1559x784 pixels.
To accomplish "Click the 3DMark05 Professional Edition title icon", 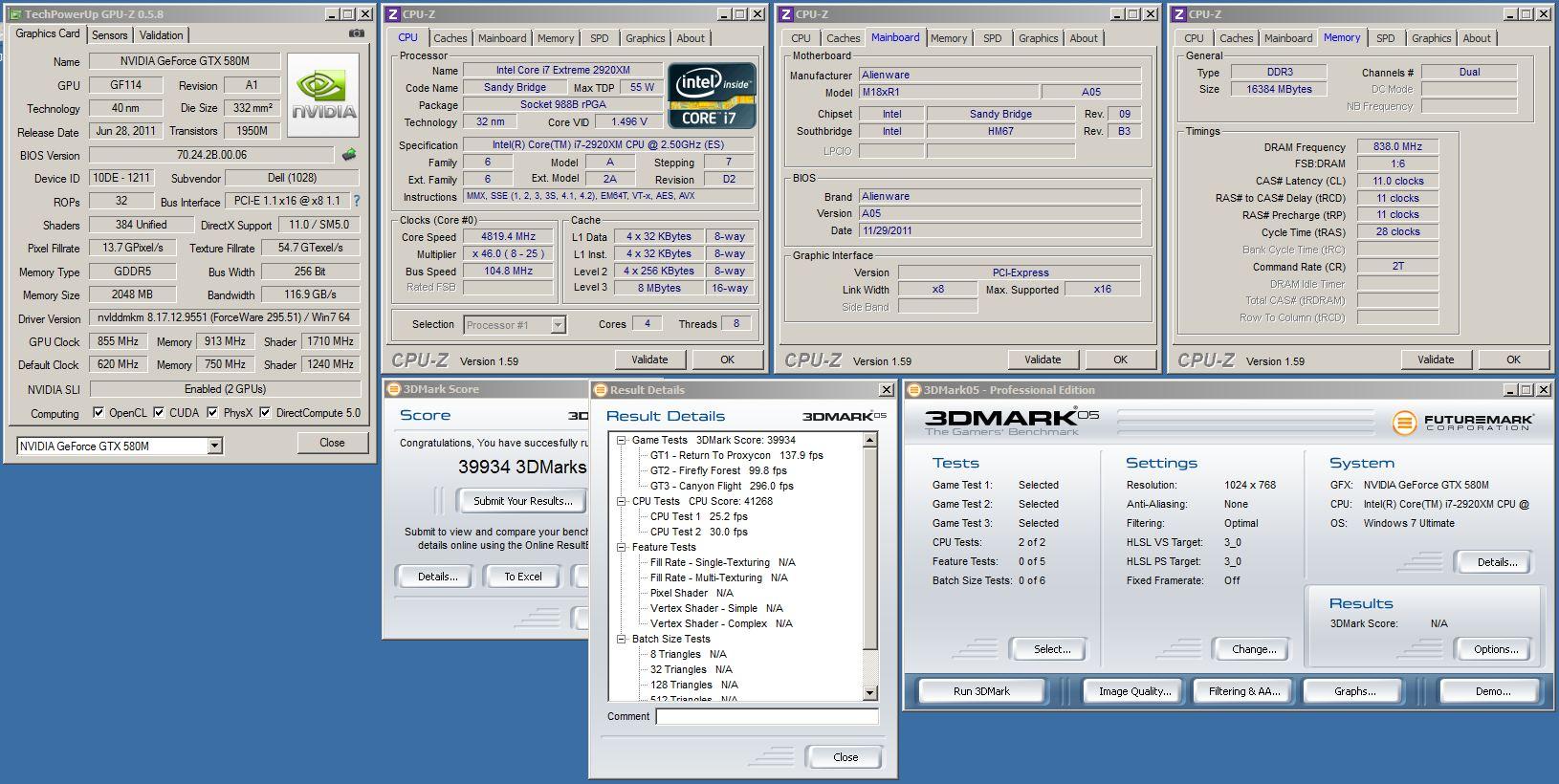I will (x=913, y=389).
